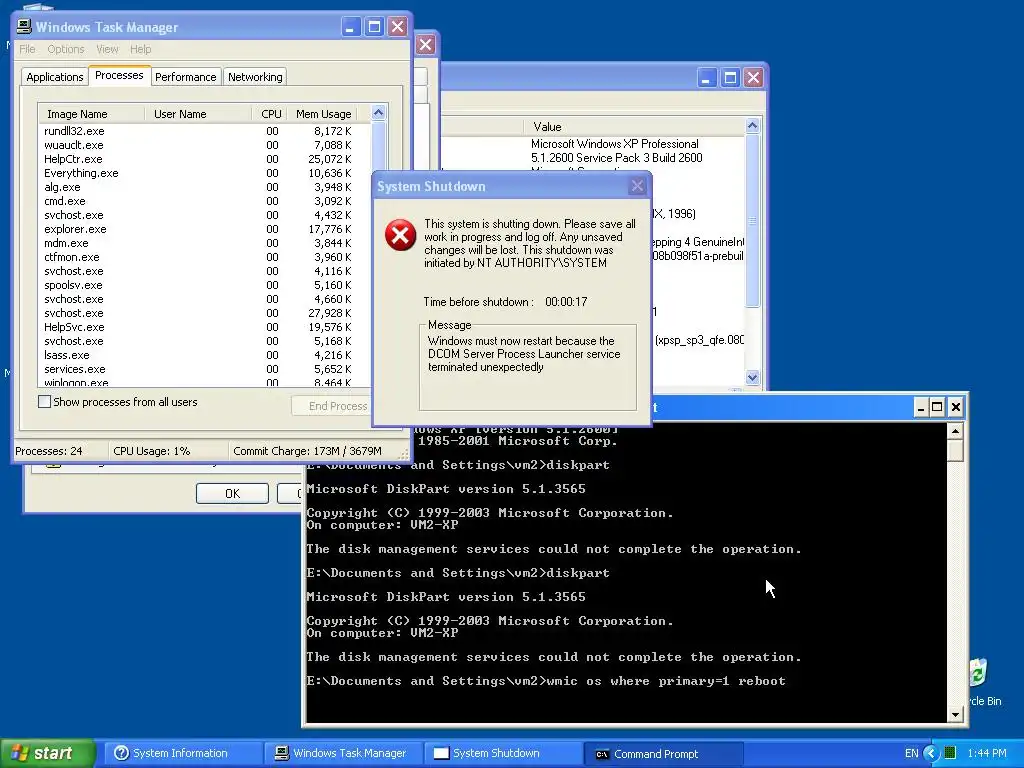
Task: Click the System Information scrollbar up arrow
Action: [x=752, y=125]
